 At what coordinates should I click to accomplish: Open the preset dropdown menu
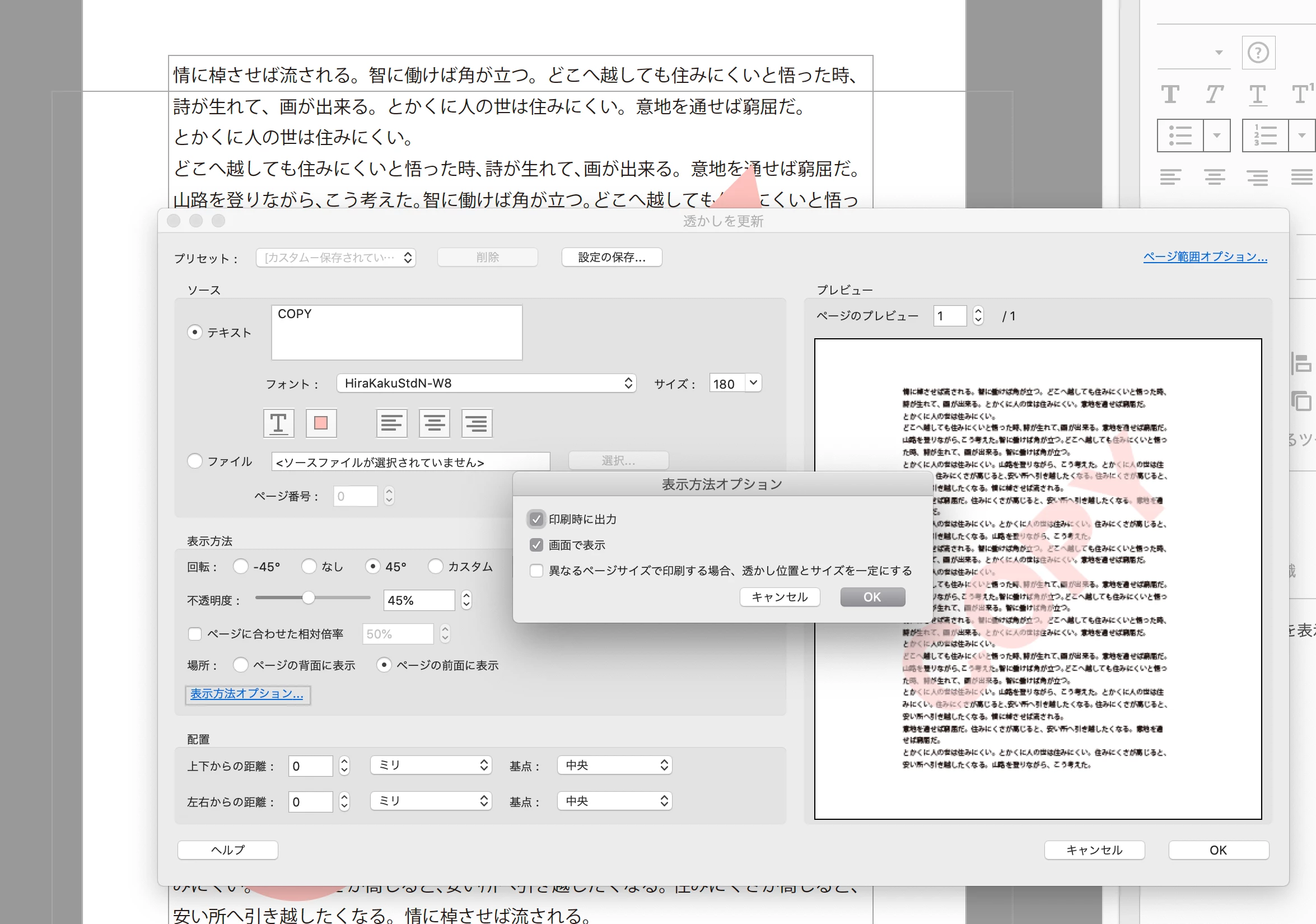[336, 258]
